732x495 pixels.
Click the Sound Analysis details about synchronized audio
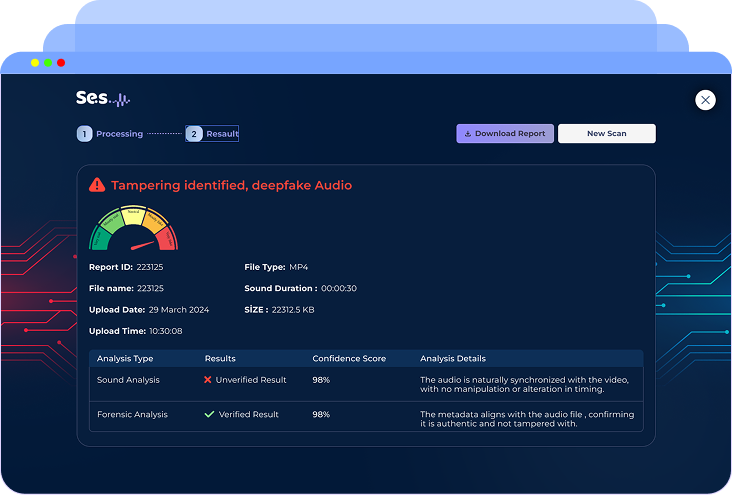[524, 384]
